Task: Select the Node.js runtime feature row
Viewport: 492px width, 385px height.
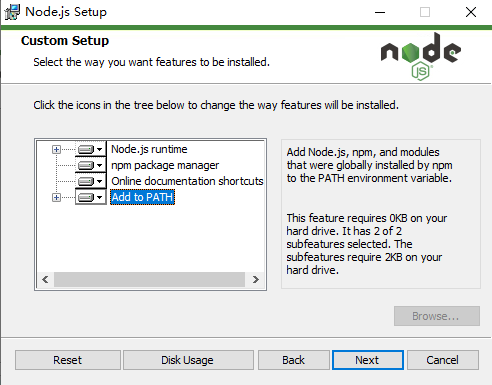Action: click(149, 149)
